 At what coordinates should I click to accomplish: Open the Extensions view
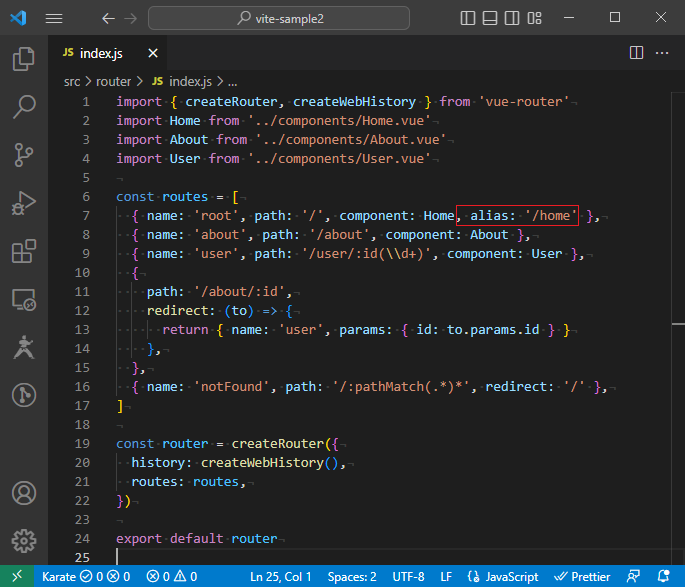point(24,251)
